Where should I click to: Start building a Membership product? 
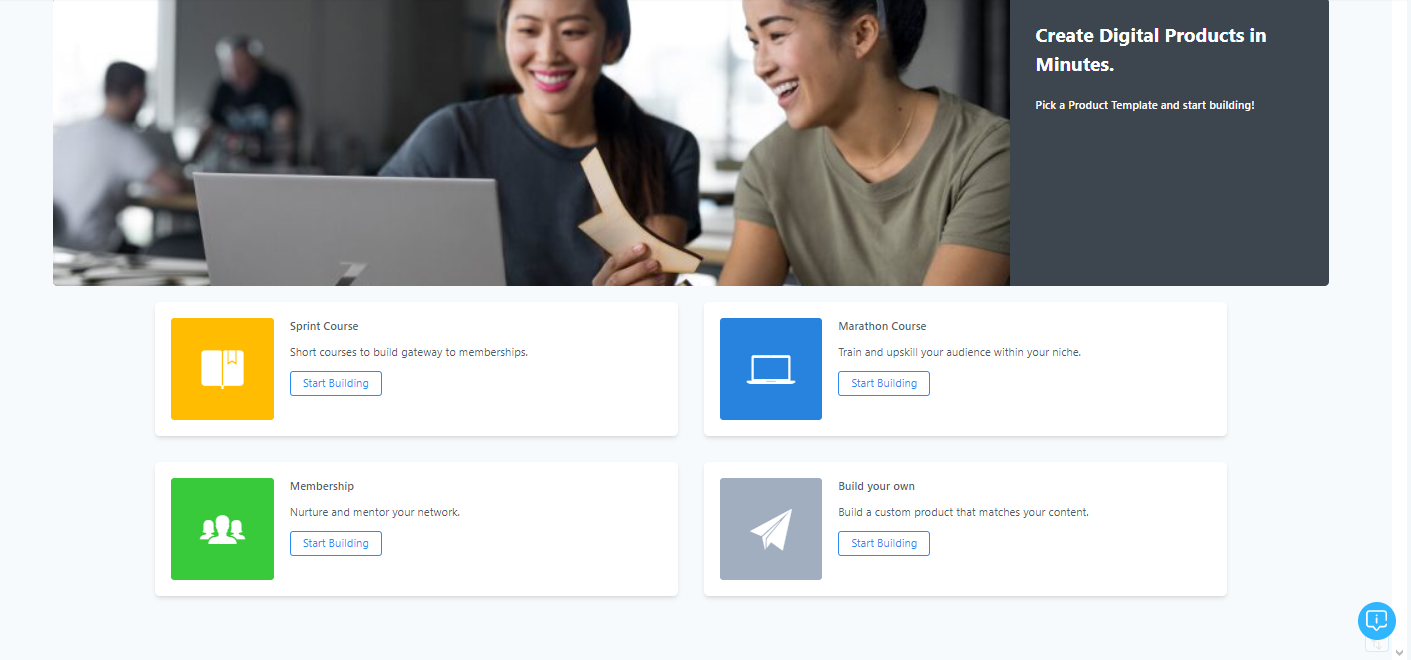(x=336, y=543)
